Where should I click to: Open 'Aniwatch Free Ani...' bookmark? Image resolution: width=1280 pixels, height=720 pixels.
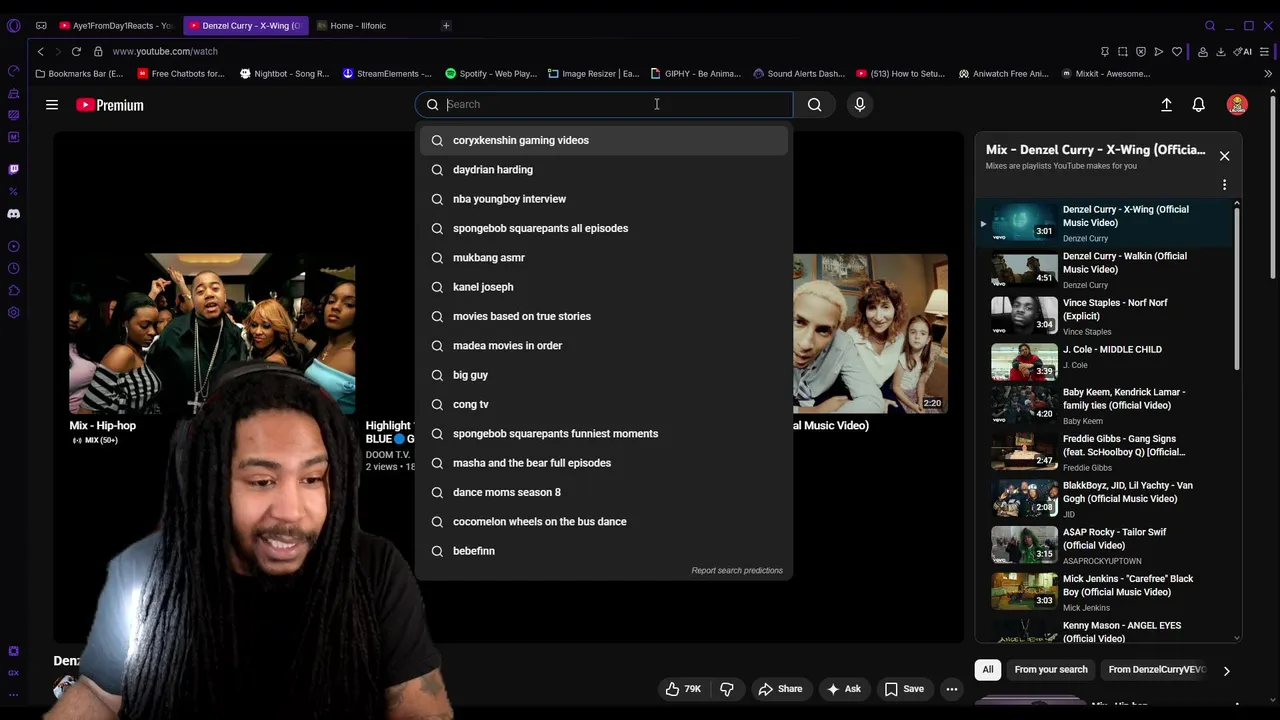coord(1004,73)
